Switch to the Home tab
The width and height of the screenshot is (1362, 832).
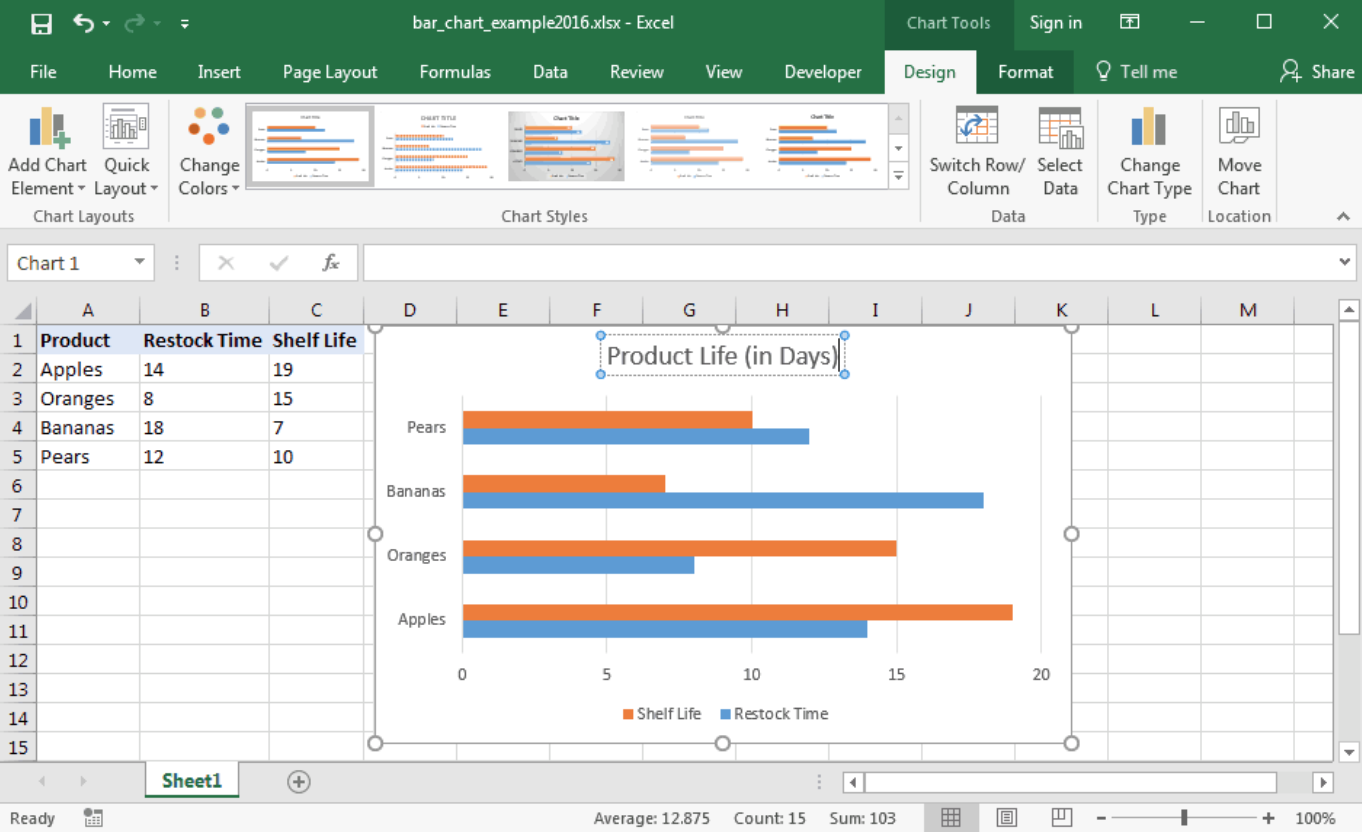point(132,72)
